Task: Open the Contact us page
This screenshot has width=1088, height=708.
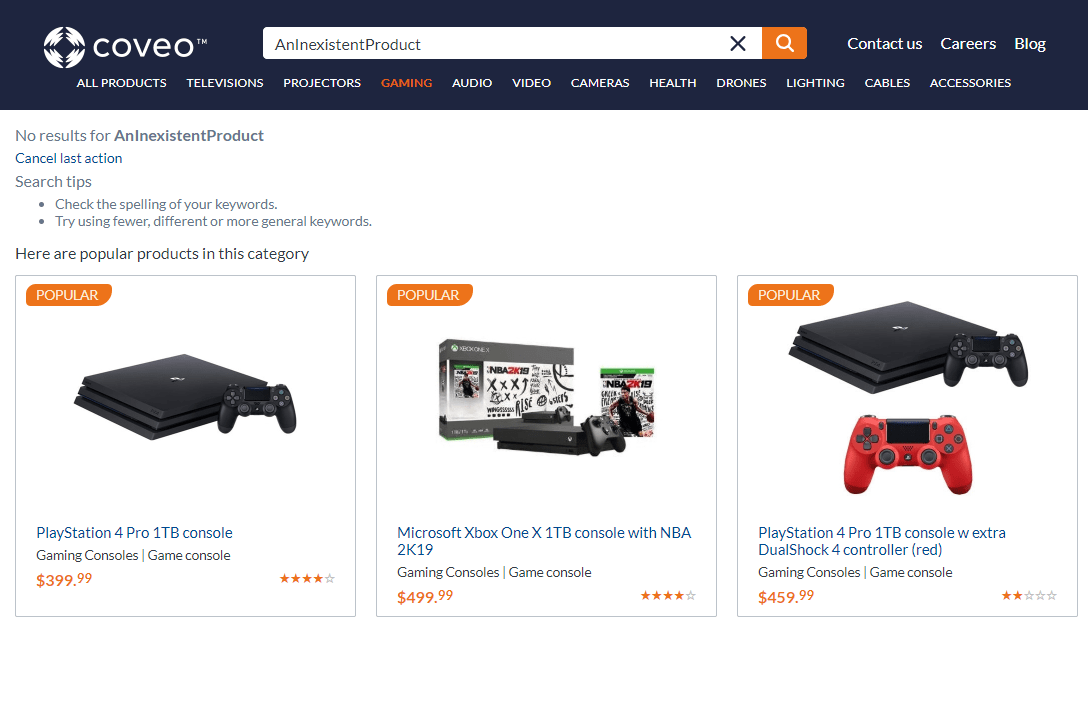Action: pos(885,44)
